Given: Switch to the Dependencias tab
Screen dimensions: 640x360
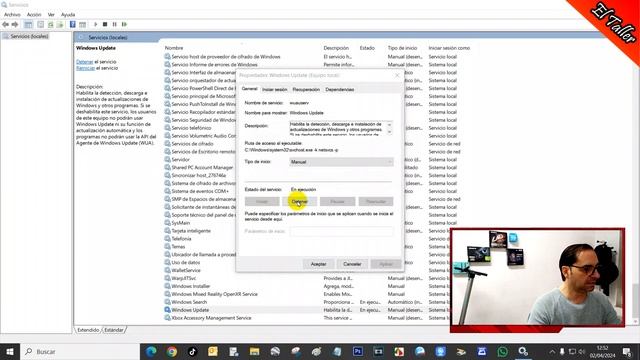Looking at the screenshot, I should click(x=340, y=89).
